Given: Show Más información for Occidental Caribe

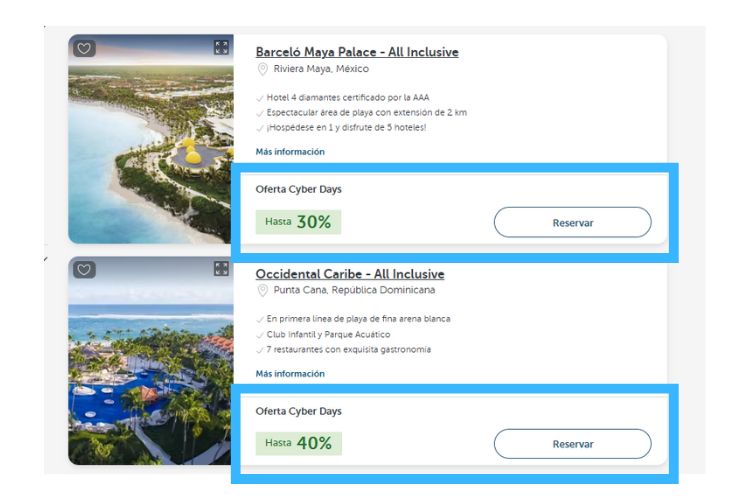Looking at the screenshot, I should [290, 374].
